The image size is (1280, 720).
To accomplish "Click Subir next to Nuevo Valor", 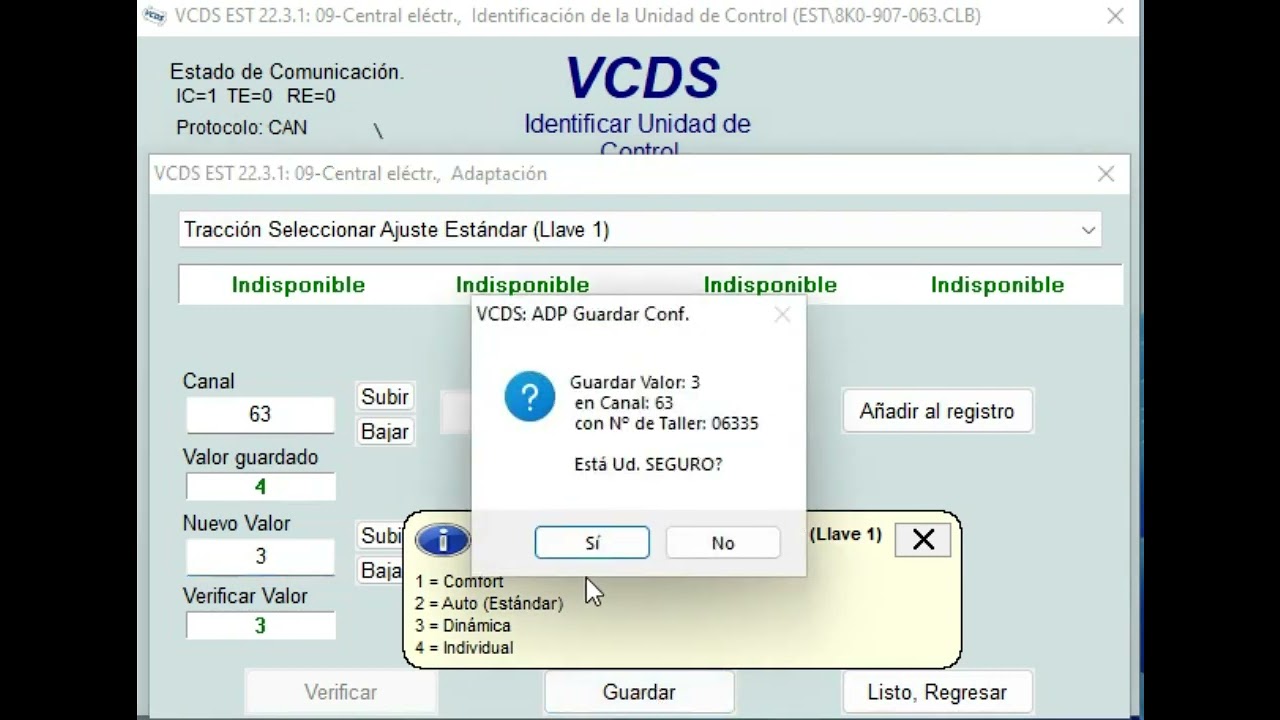I will 380,536.
